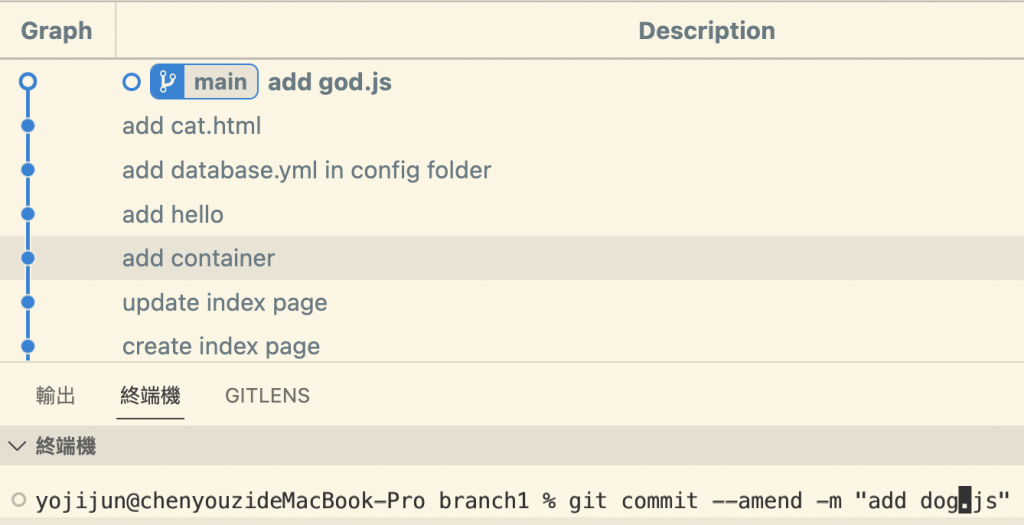
Task: Click the top hollow commit node in graph
Action: pos(28,82)
